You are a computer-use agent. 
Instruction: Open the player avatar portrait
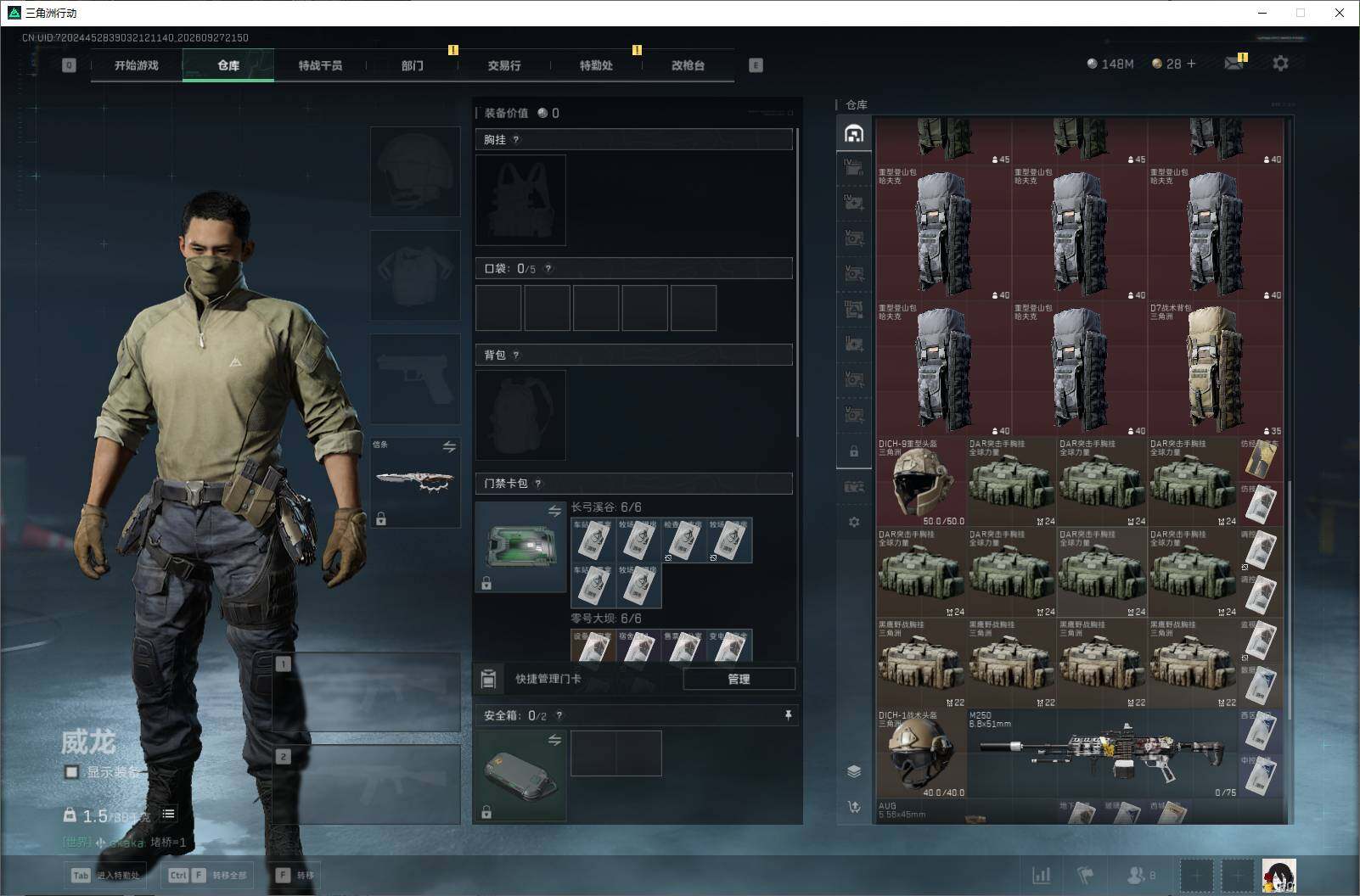[x=1279, y=875]
